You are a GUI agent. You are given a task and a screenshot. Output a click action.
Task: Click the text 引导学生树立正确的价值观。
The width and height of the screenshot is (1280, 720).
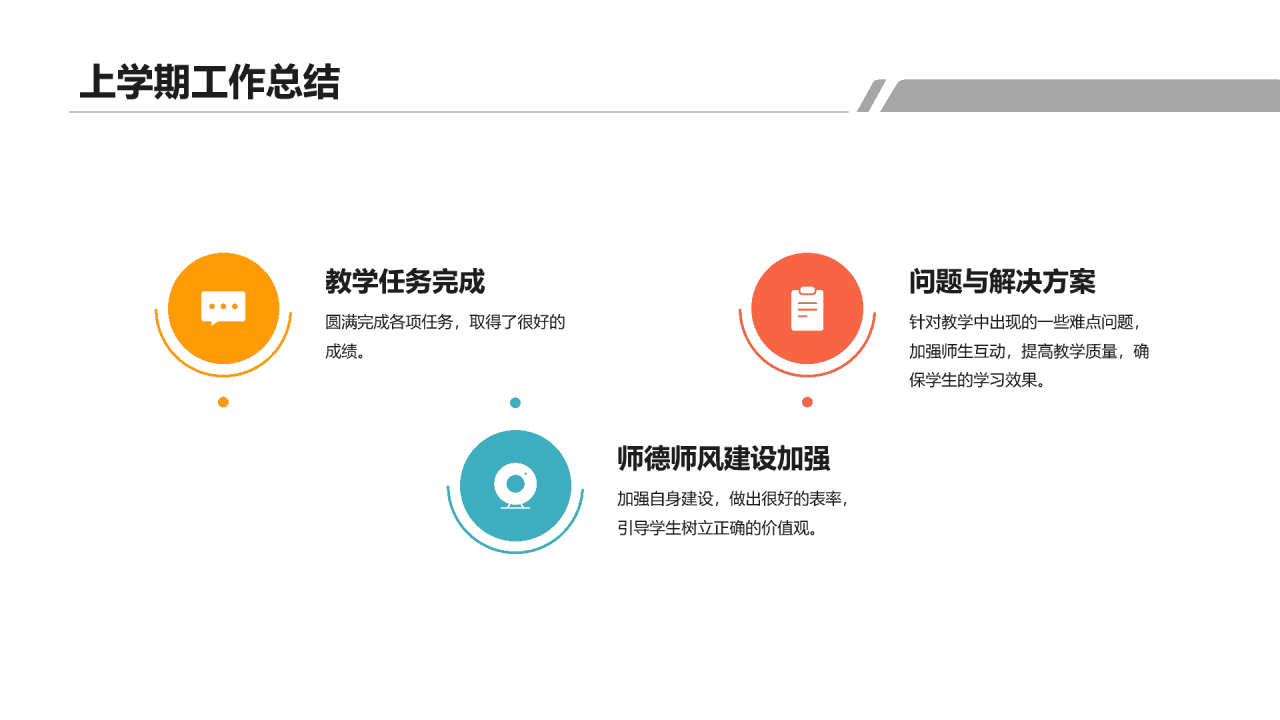717,528
